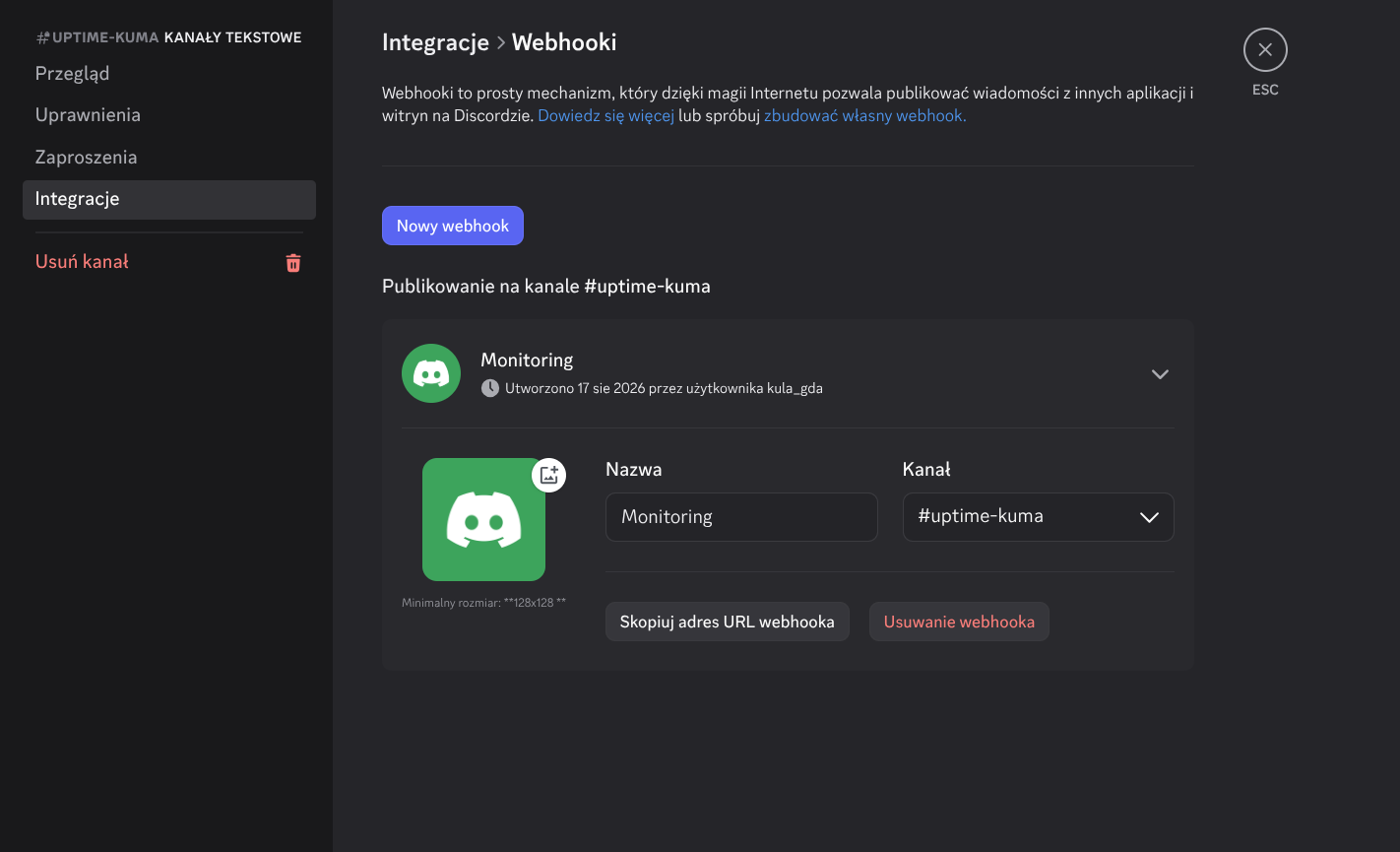Click the Nowy webhook button
Screen dimensions: 1400x852
tap(453, 226)
